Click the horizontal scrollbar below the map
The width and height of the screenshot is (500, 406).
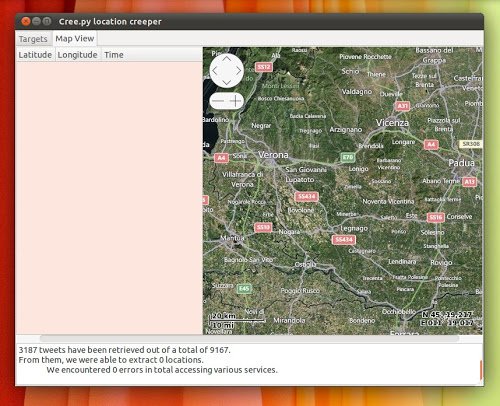click(249, 339)
